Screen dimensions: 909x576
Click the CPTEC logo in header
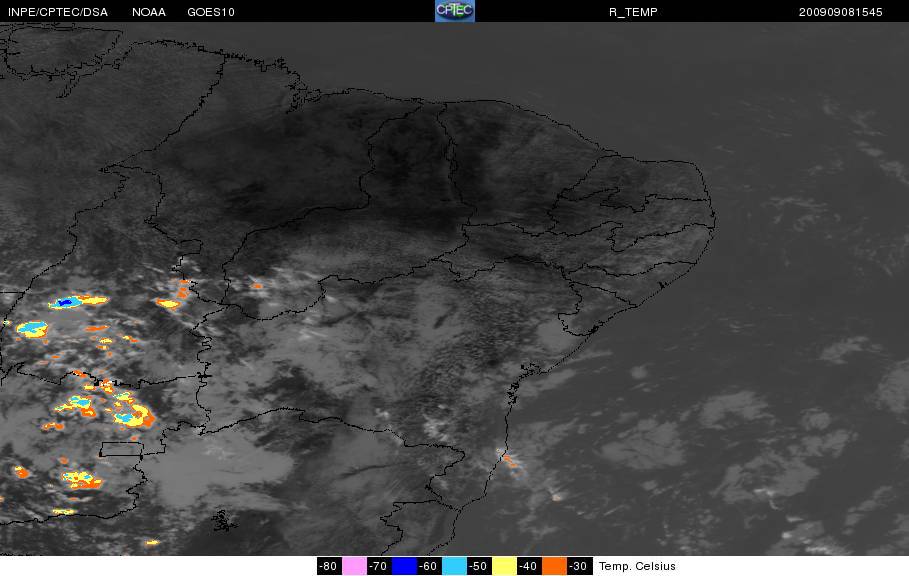(x=454, y=11)
